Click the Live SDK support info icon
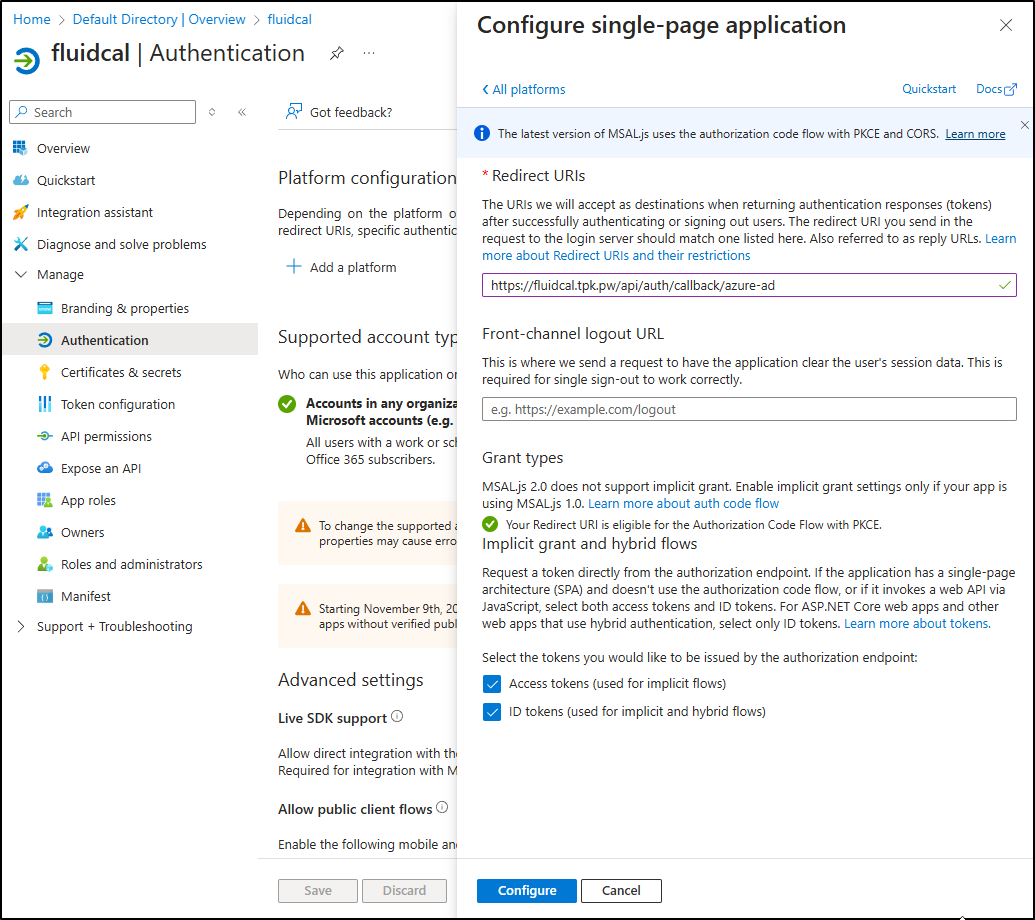The width and height of the screenshot is (1035, 920). tap(397, 716)
